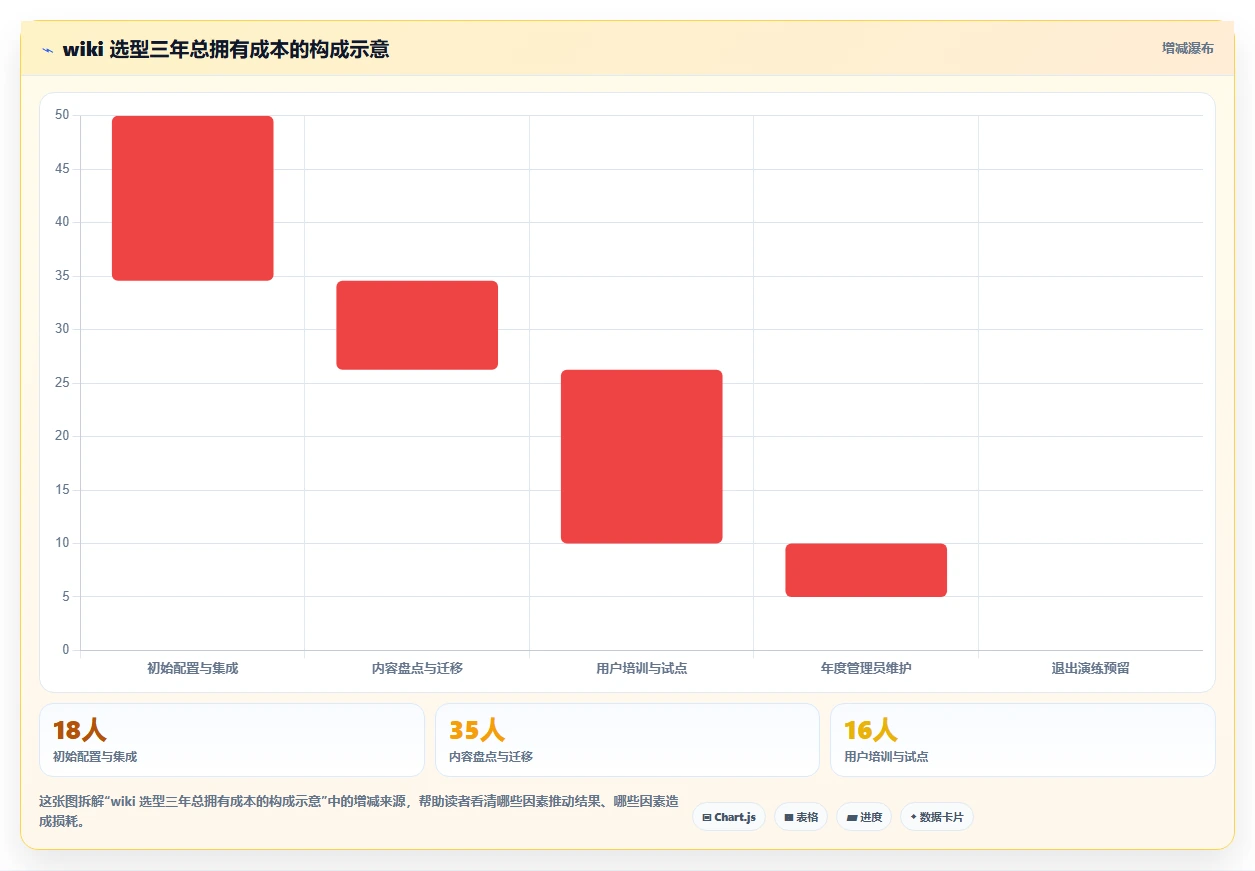Viewport: 1255px width, 871px height.
Task: Click the 增减瀑布 label in header
Action: pos(1187,48)
